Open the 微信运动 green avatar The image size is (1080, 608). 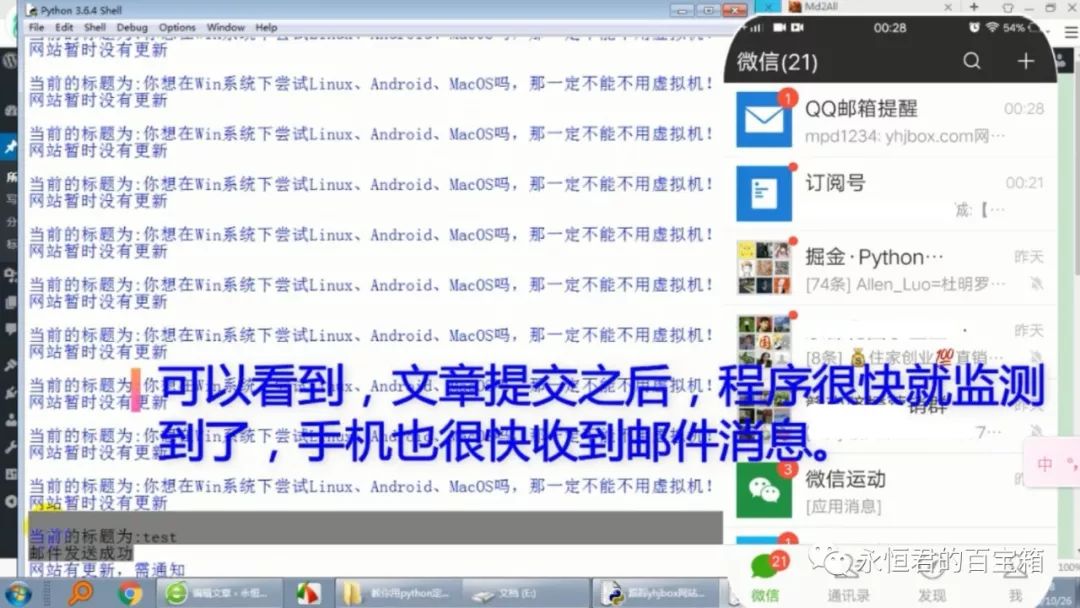764,490
